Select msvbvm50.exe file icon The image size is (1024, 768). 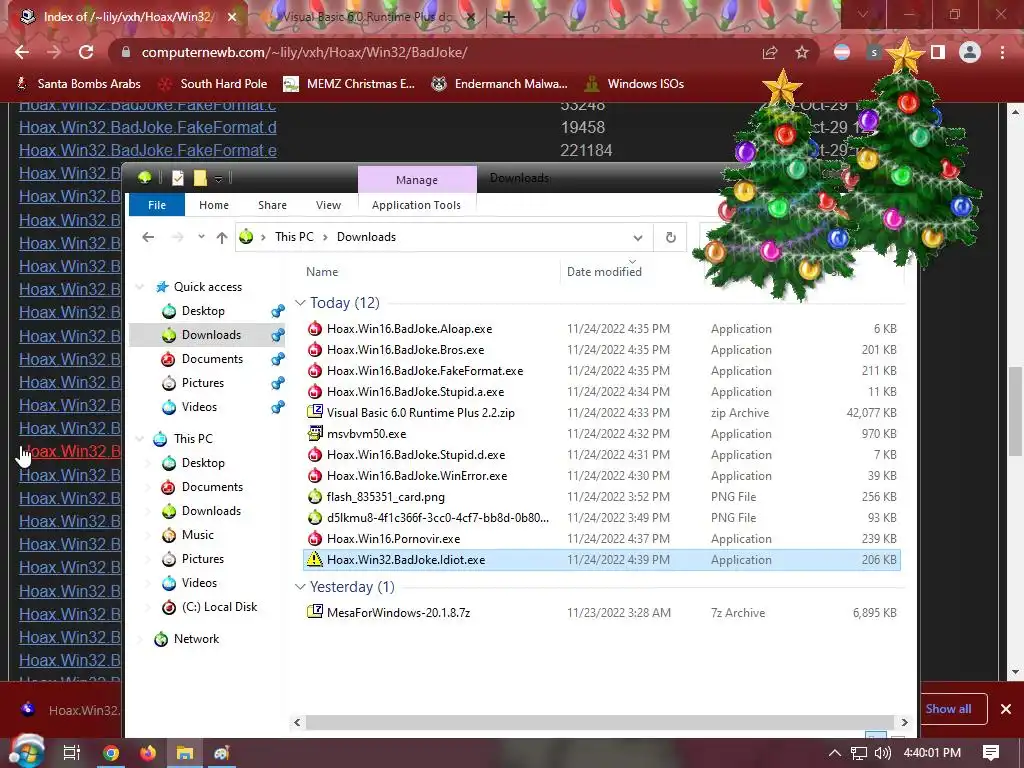[x=315, y=433]
